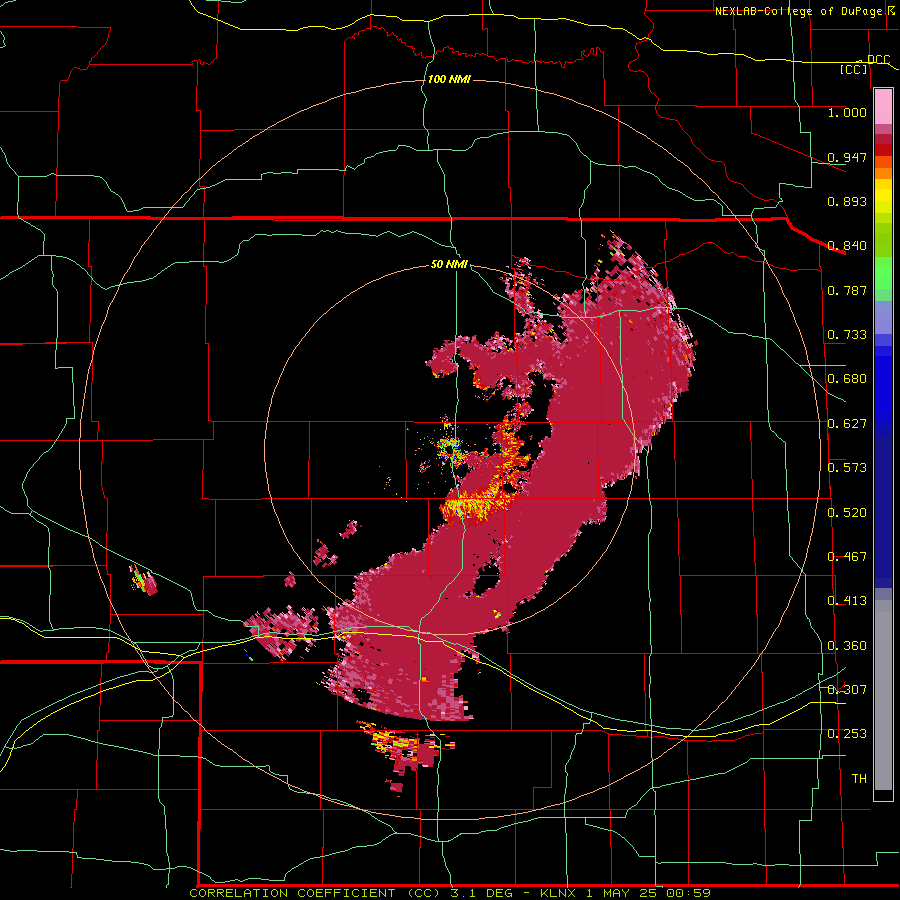Pick the yellow segment of the color bar
The height and width of the screenshot is (900, 900).
[x=883, y=196]
